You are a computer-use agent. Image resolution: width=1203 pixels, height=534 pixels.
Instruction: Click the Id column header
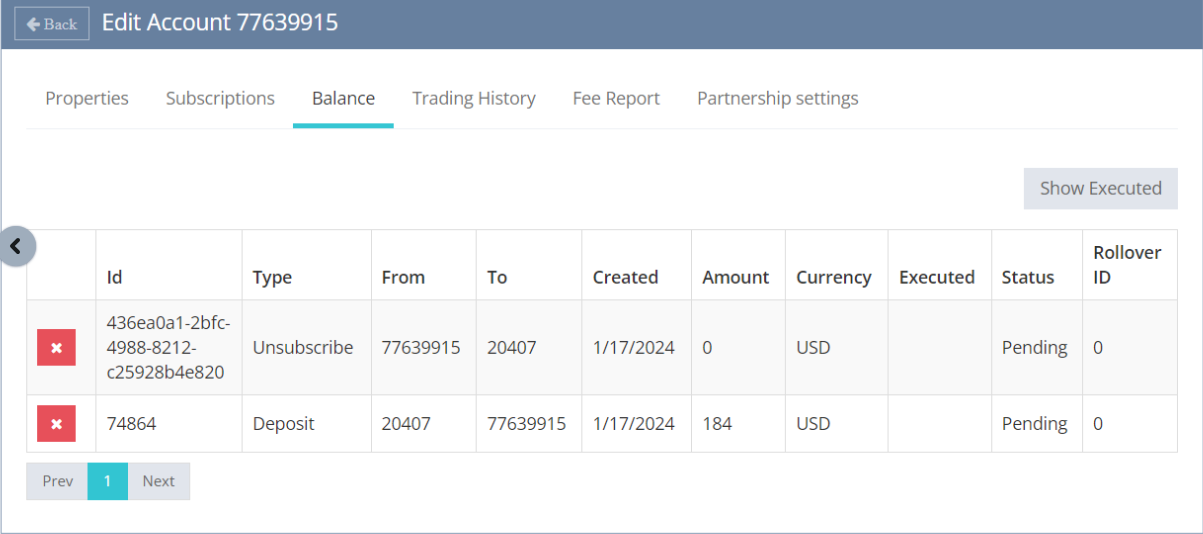click(x=115, y=277)
